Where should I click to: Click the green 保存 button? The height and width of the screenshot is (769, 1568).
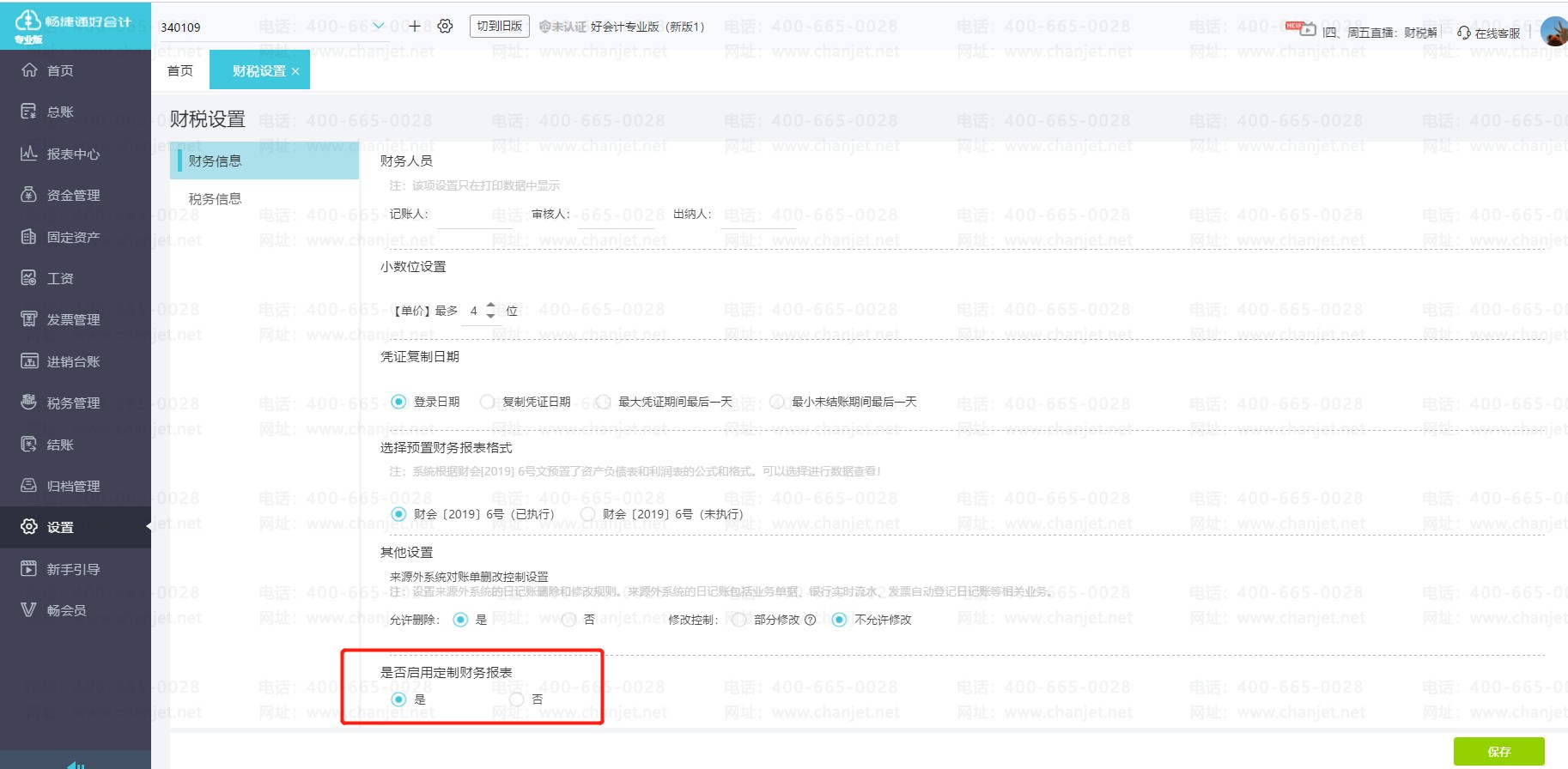tap(1498, 751)
